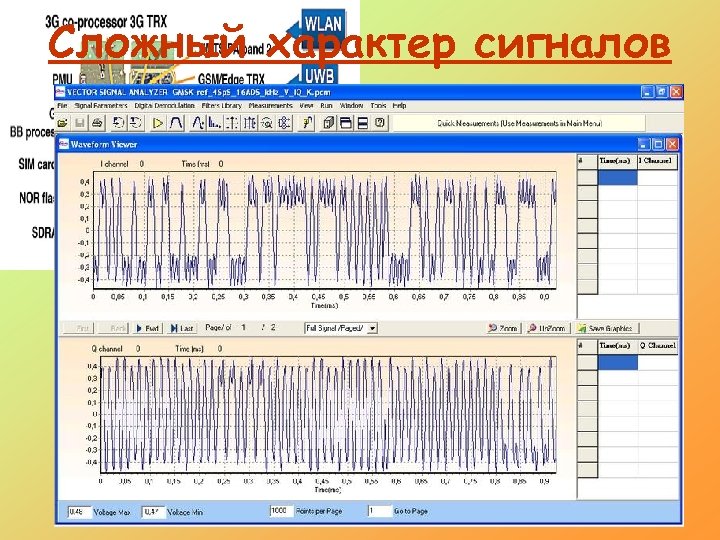Click the second circular arrow toolbar icon
Viewport: 720px width, 540px height.
(x=135, y=123)
